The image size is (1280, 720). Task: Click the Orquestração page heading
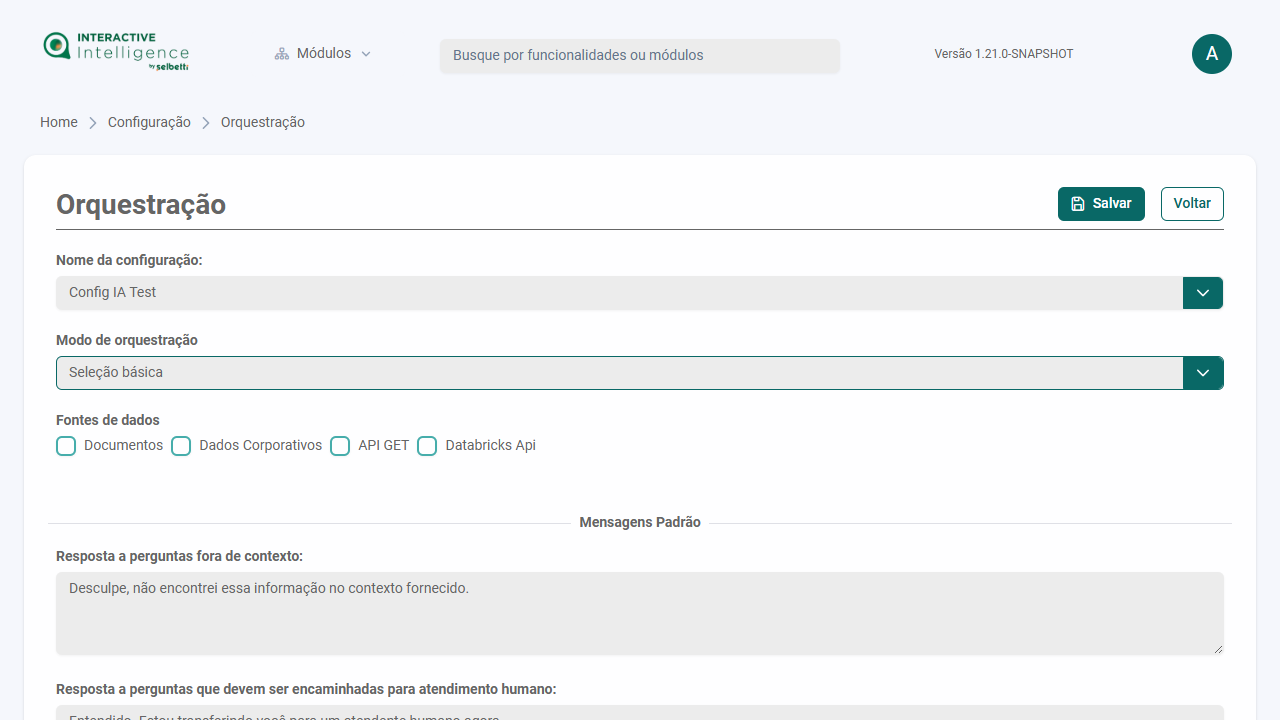[x=141, y=204]
